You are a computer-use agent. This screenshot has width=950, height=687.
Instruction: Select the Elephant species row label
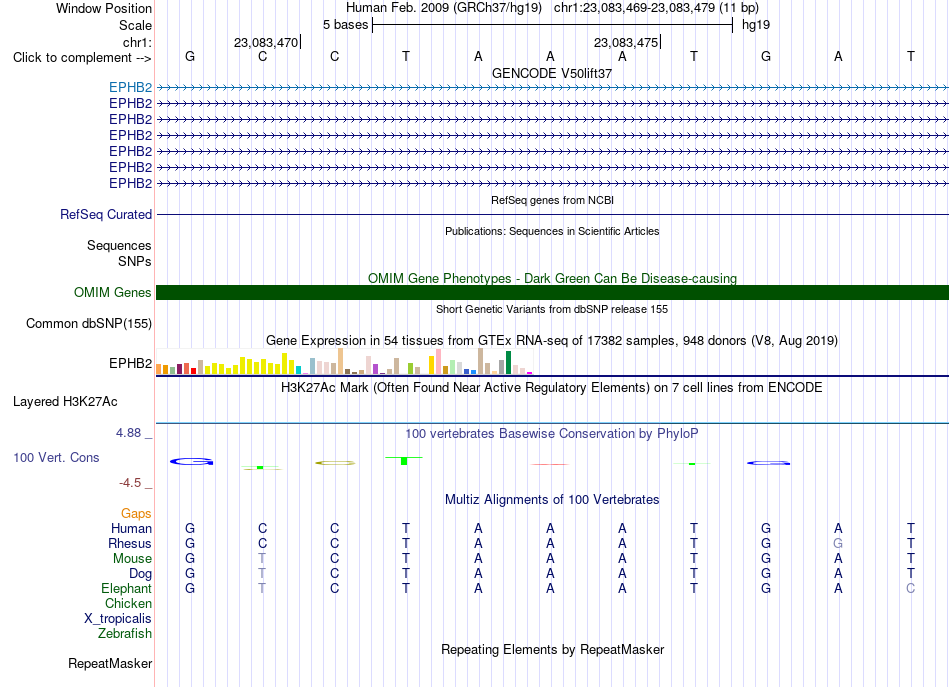[126, 588]
